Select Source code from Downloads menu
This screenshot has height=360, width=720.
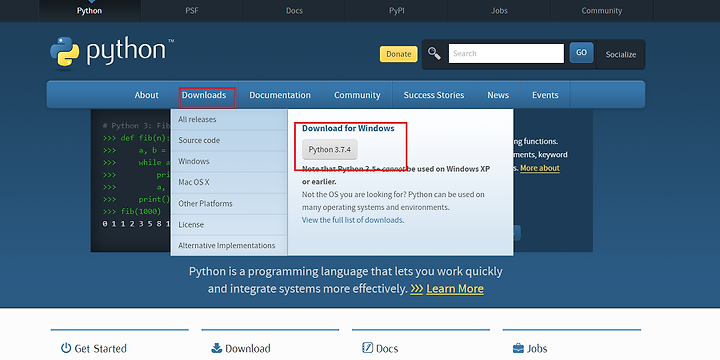pyautogui.click(x=229, y=141)
